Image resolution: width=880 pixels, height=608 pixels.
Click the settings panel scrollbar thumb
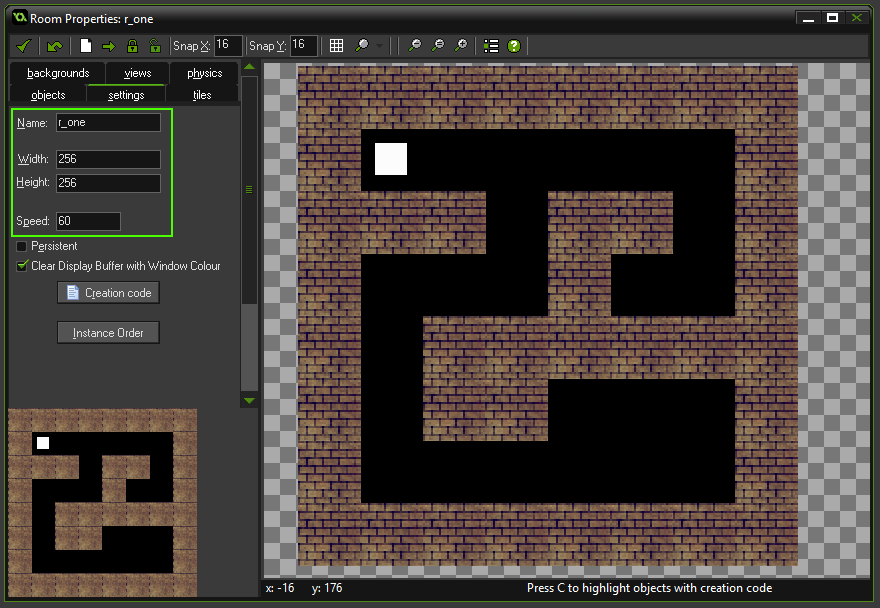249,190
